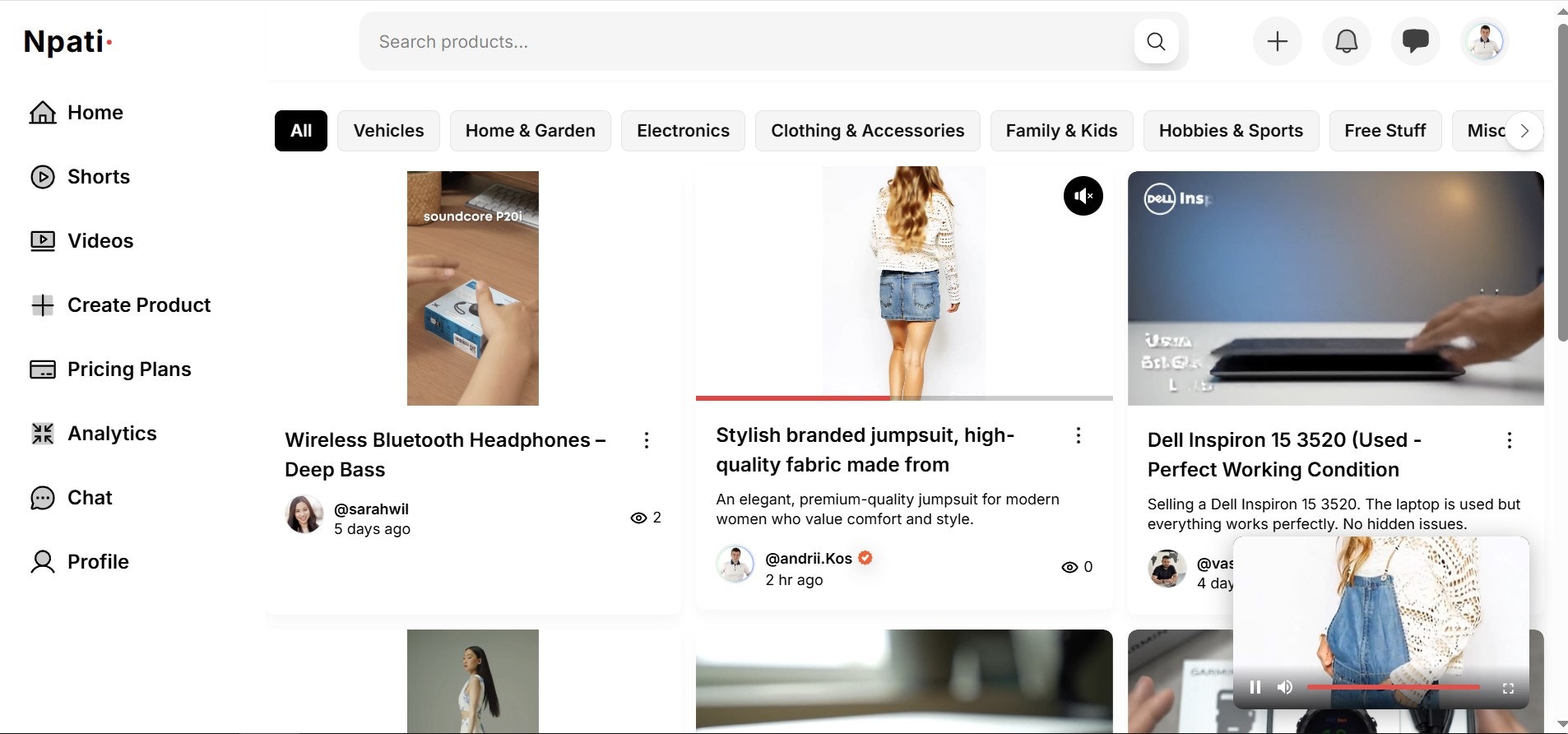Click the views eye icon on headphones card
The width and height of the screenshot is (1568, 734).
pos(638,518)
